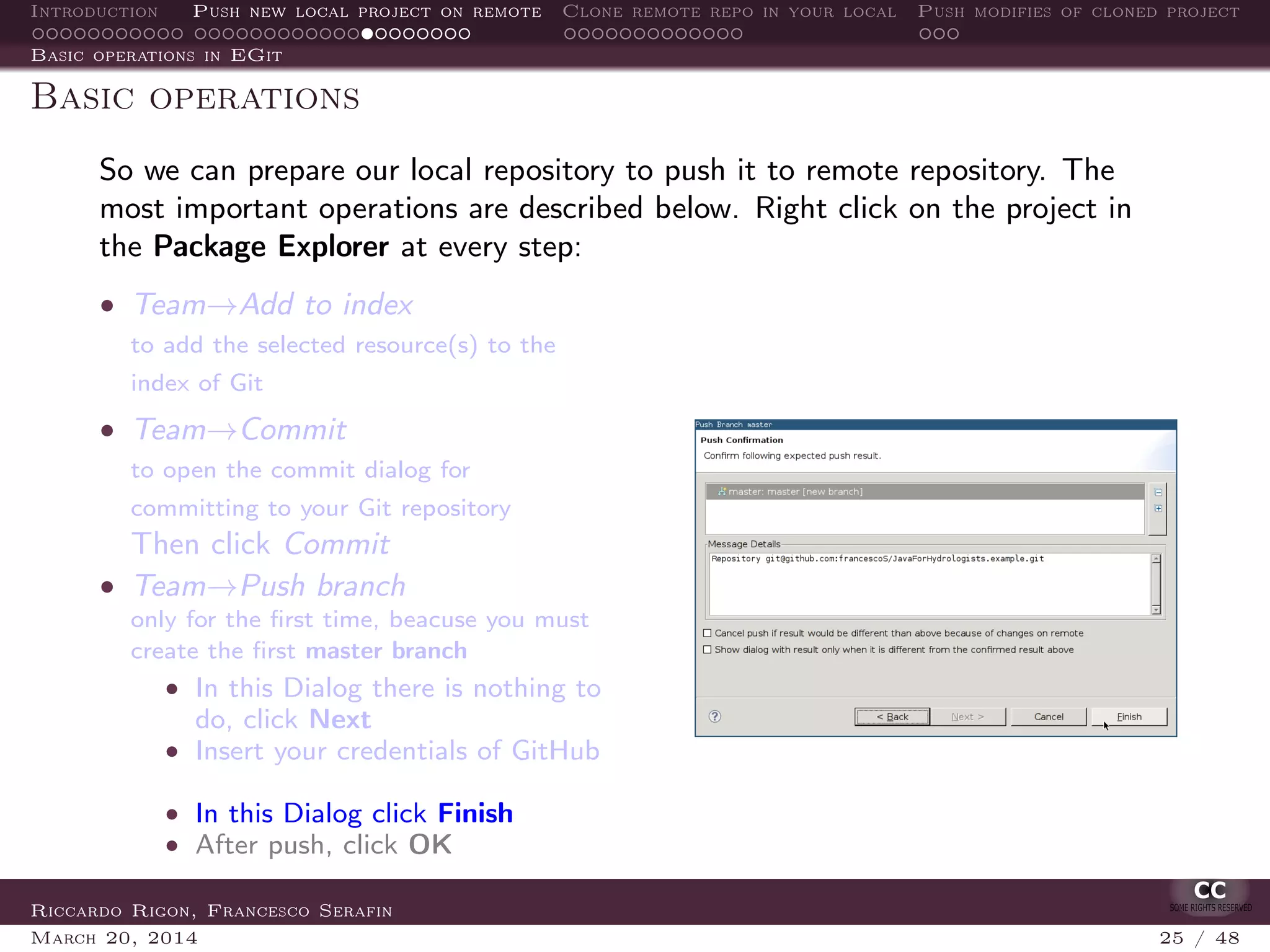
Task: Click the 'Push Confirmation' dialog heading
Action: click(742, 440)
